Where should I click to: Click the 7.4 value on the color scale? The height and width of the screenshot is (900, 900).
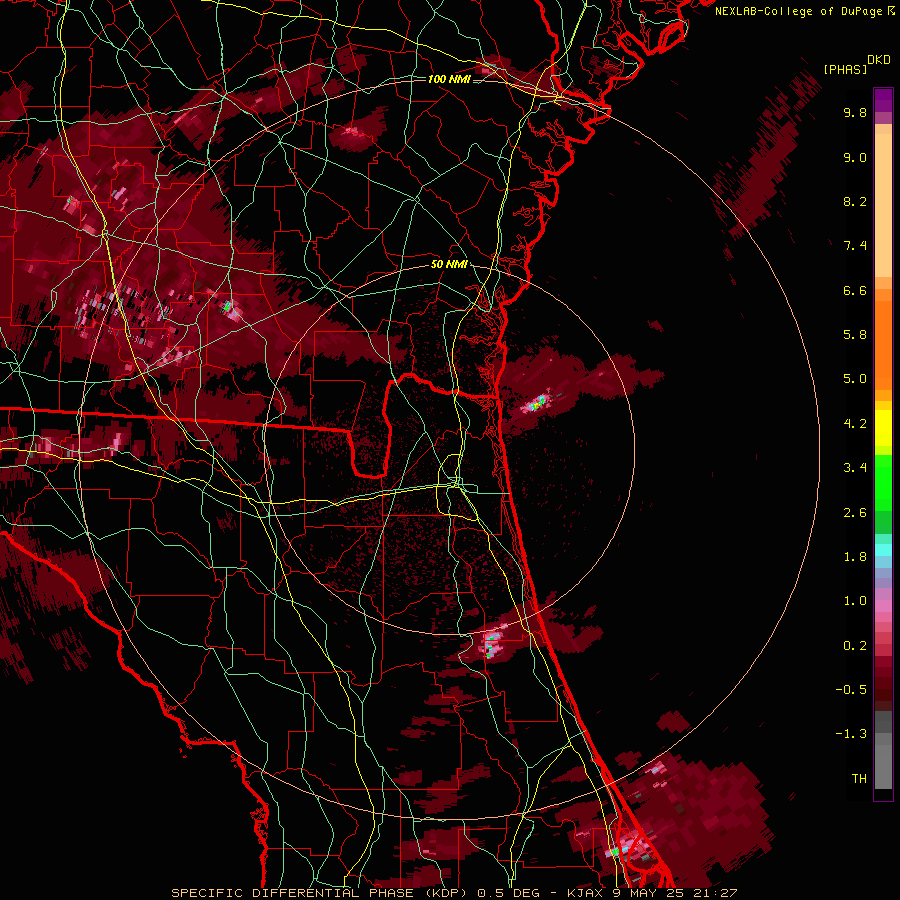855,246
